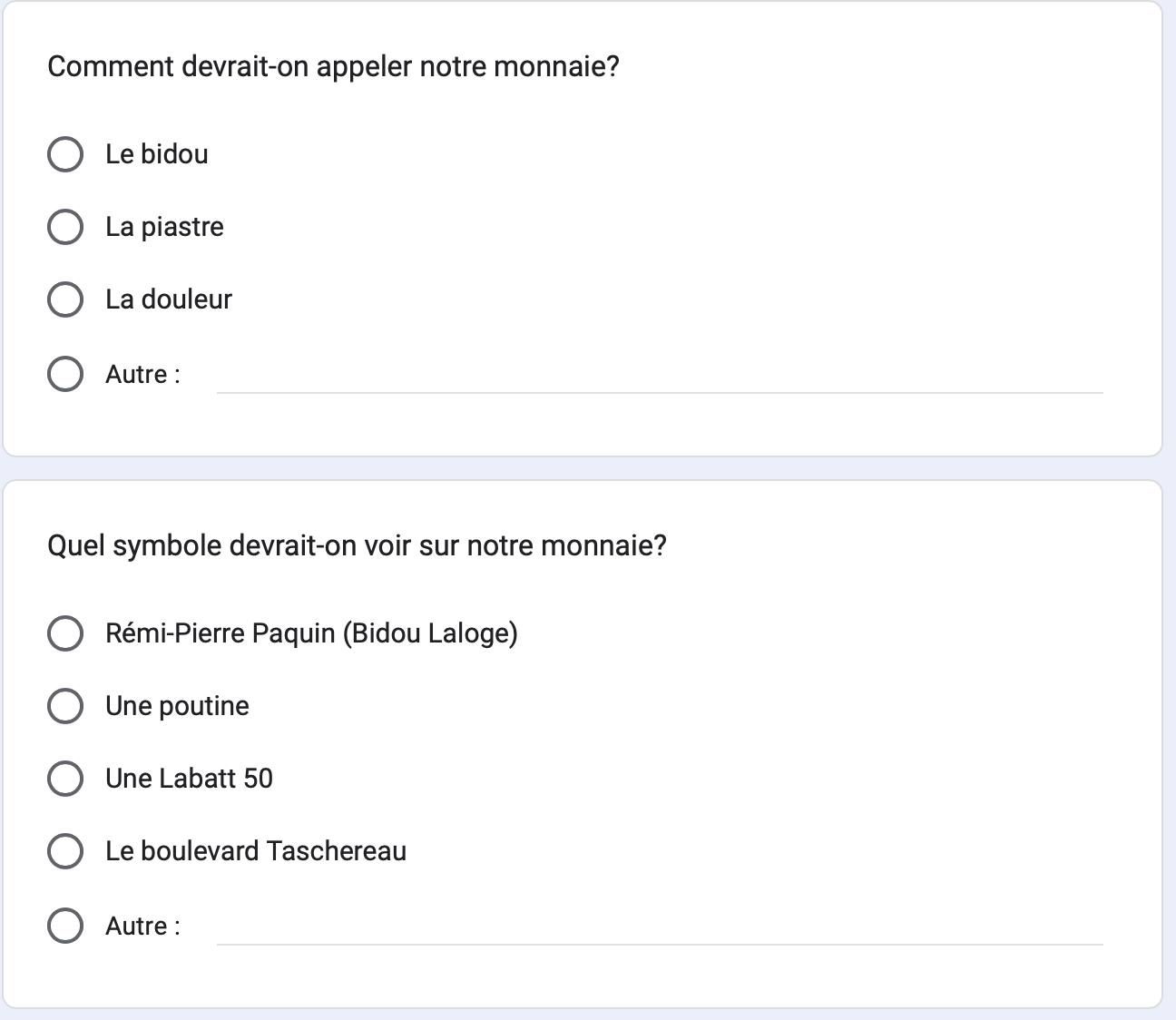Choose the "Une poutine" option

point(65,706)
